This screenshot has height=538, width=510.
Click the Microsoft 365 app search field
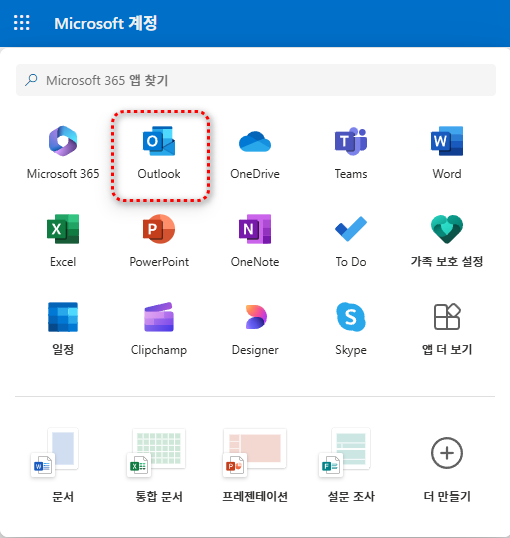tap(256, 80)
